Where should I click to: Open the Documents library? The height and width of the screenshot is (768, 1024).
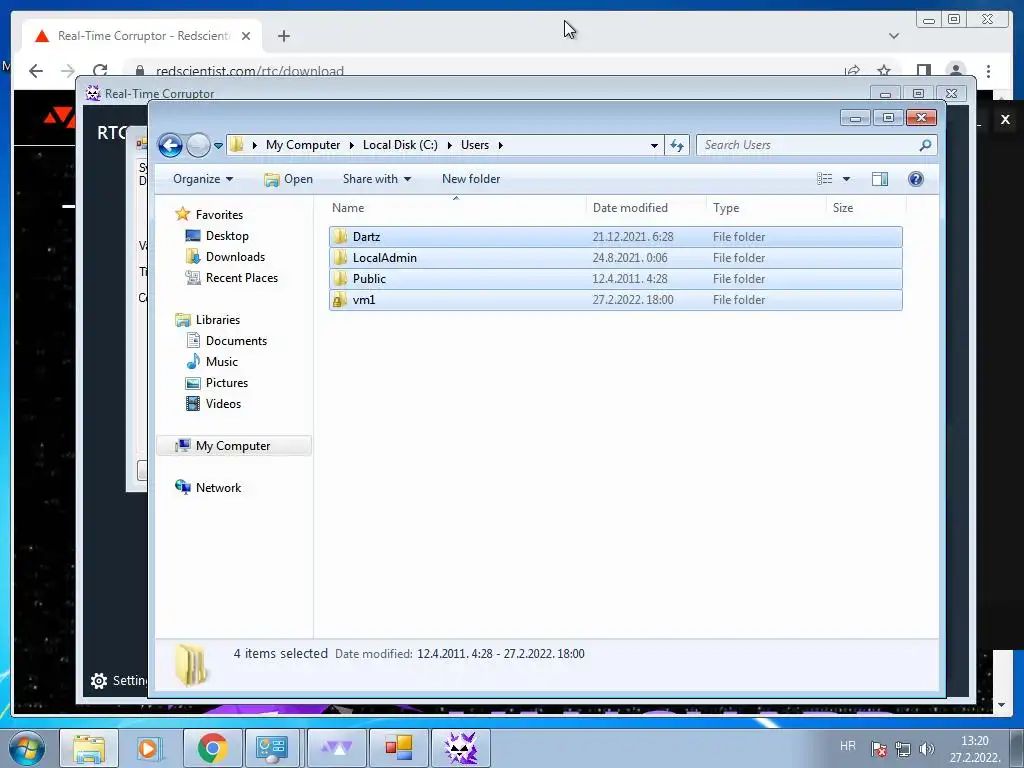tap(227, 340)
